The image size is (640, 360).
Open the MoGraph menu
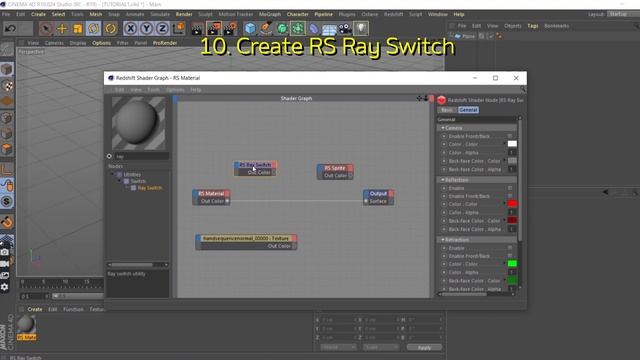270,14
